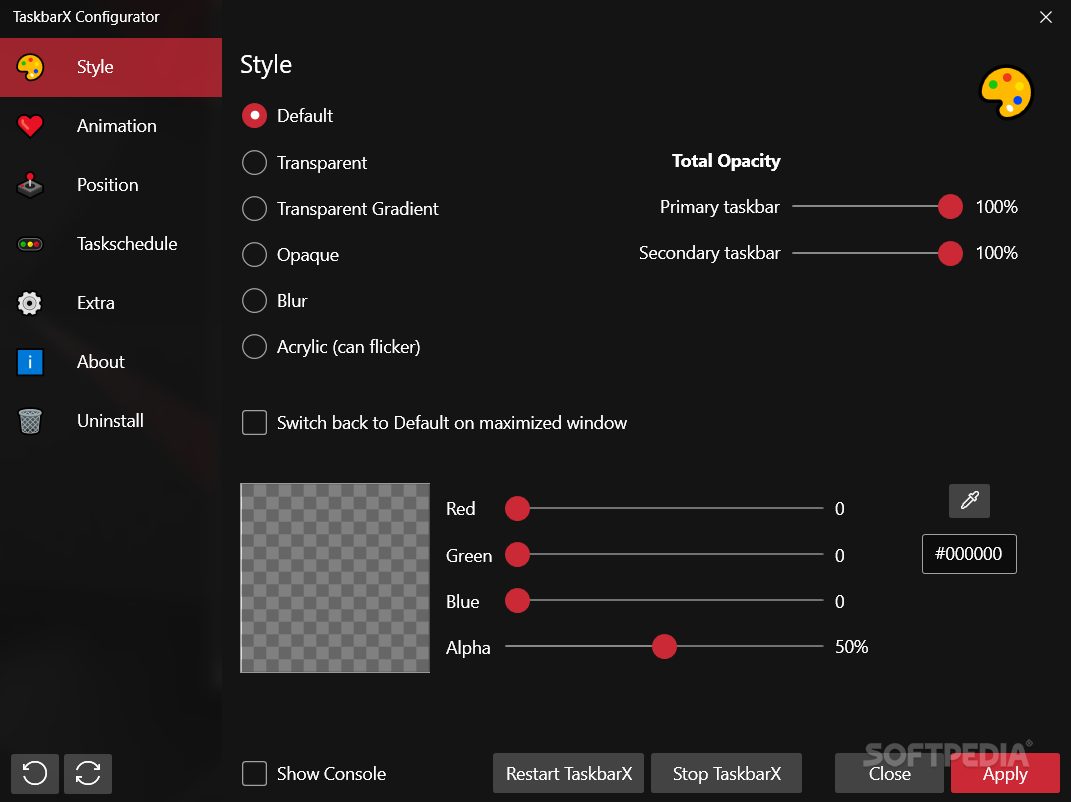Click the refresh reload arrows button

tap(88, 773)
